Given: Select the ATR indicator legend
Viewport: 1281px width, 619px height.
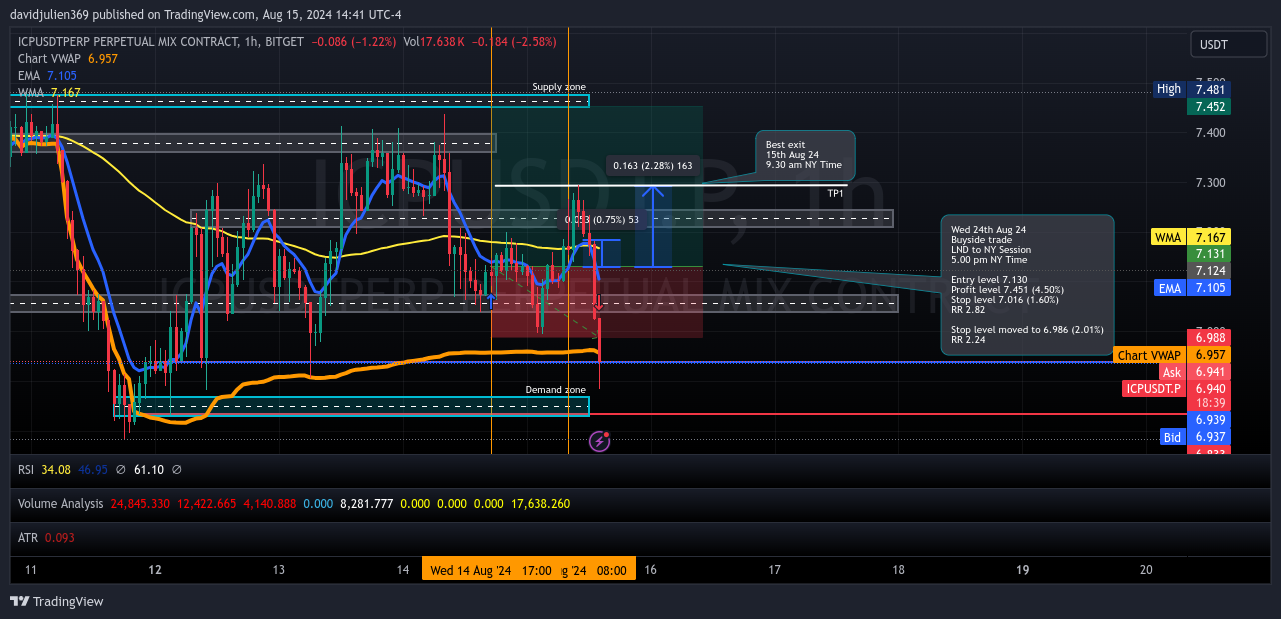Looking at the screenshot, I should pyautogui.click(x=28, y=537).
